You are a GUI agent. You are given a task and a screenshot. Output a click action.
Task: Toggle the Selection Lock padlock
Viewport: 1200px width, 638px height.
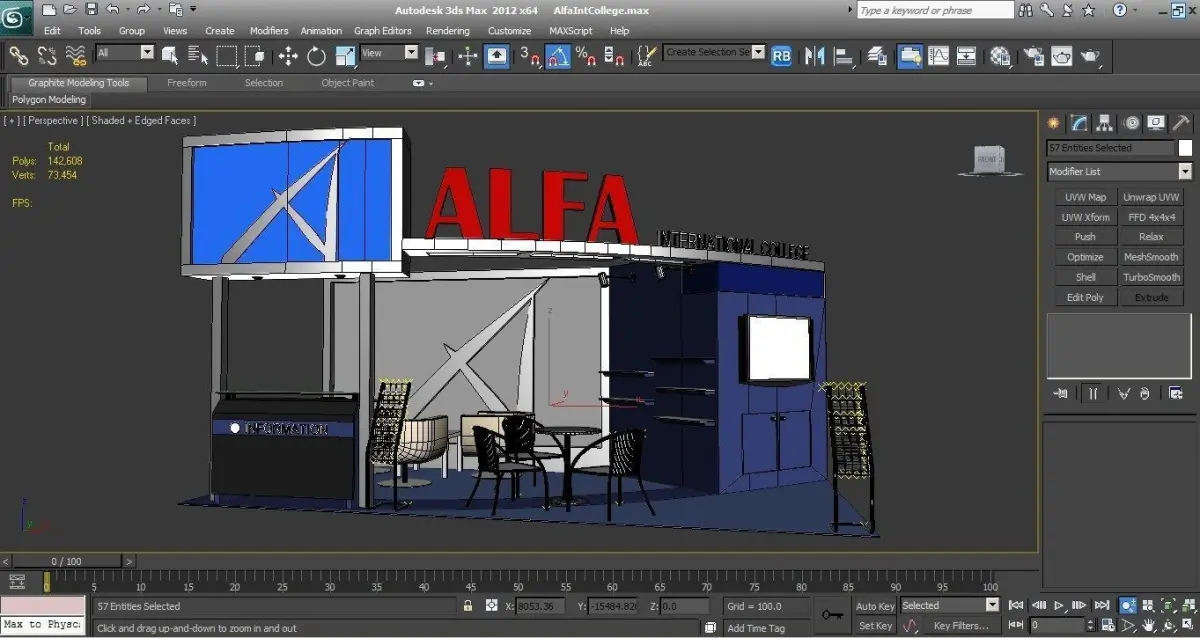(x=468, y=606)
